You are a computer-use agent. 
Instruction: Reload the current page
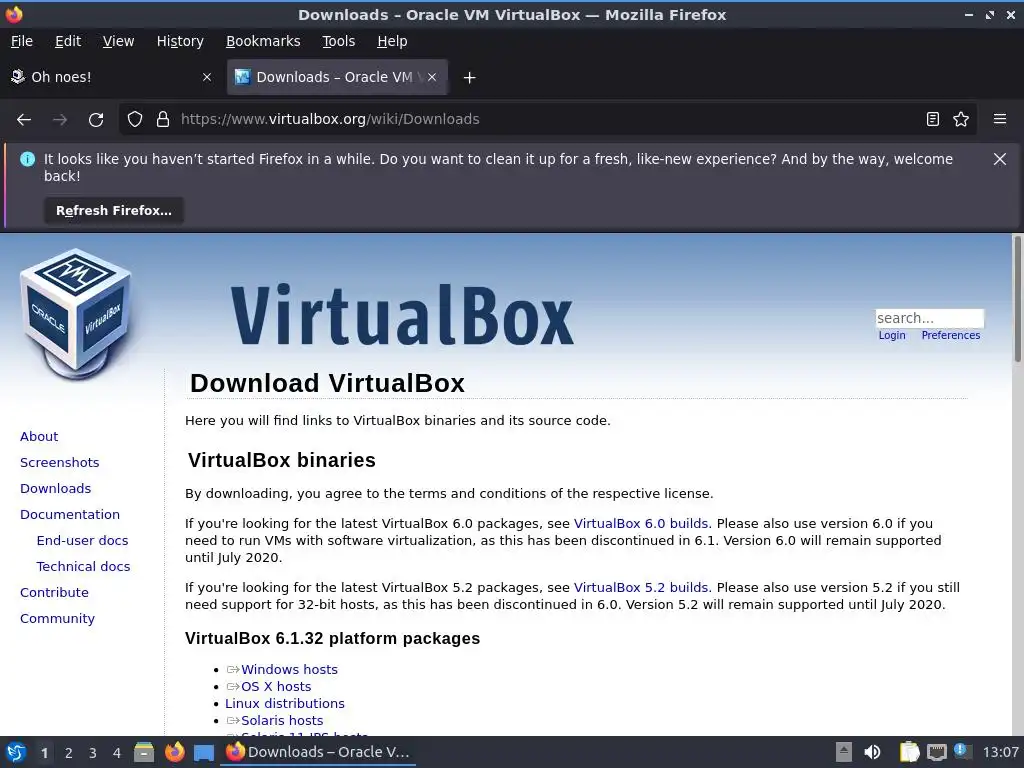point(96,120)
